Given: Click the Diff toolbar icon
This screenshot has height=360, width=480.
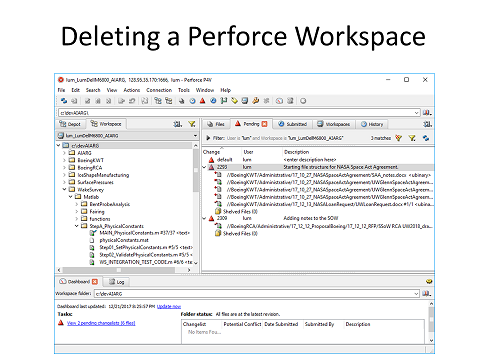Looking at the screenshot, I should (x=145, y=101).
